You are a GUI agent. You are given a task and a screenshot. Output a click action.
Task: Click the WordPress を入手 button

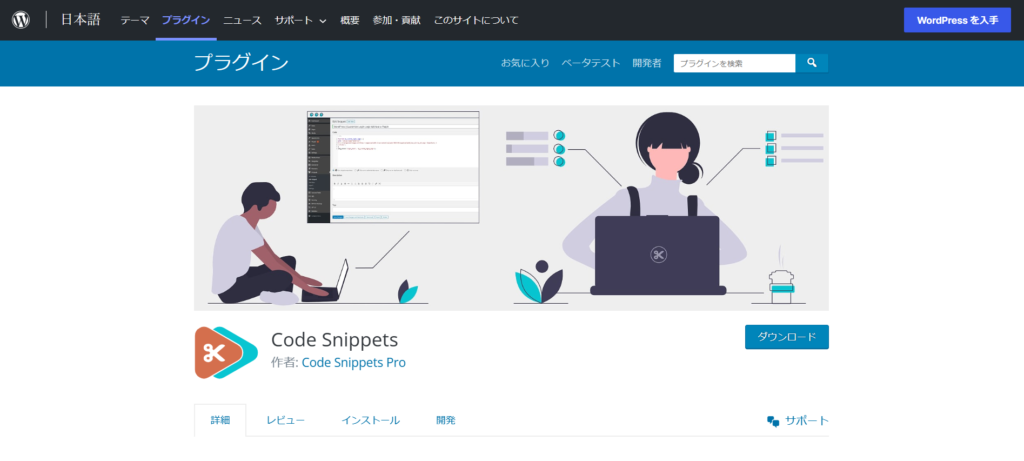(x=957, y=20)
